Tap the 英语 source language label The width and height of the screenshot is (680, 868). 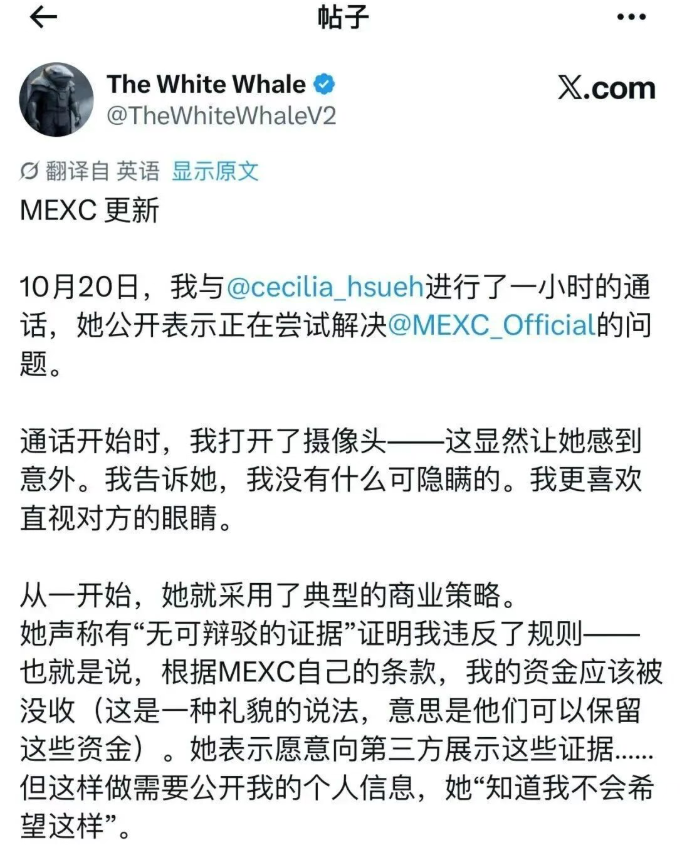point(138,171)
